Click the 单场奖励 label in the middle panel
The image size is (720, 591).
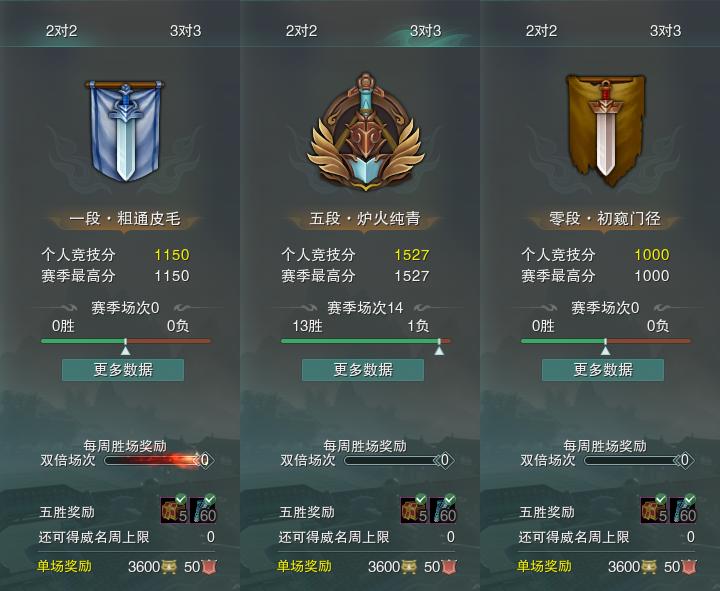pos(304,566)
